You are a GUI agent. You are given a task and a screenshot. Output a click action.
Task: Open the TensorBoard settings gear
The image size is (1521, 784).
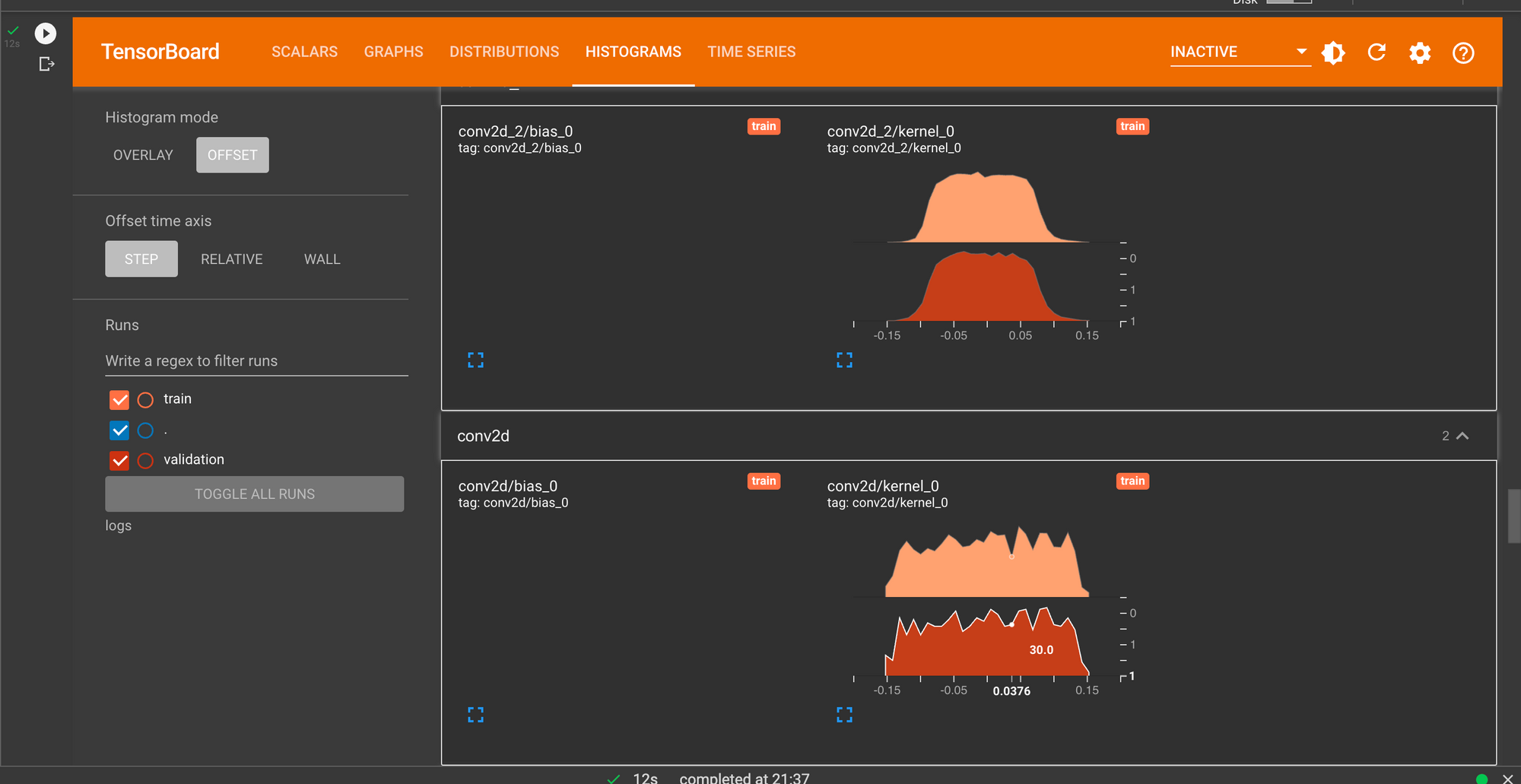point(1420,52)
